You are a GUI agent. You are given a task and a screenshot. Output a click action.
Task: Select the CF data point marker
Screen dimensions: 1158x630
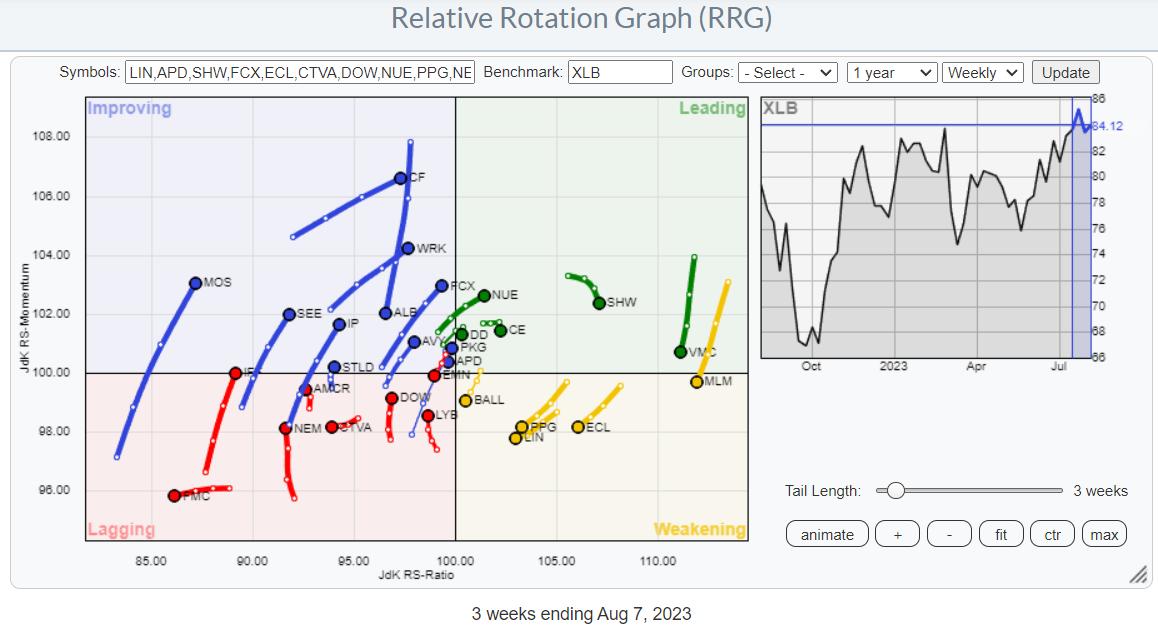click(x=401, y=178)
